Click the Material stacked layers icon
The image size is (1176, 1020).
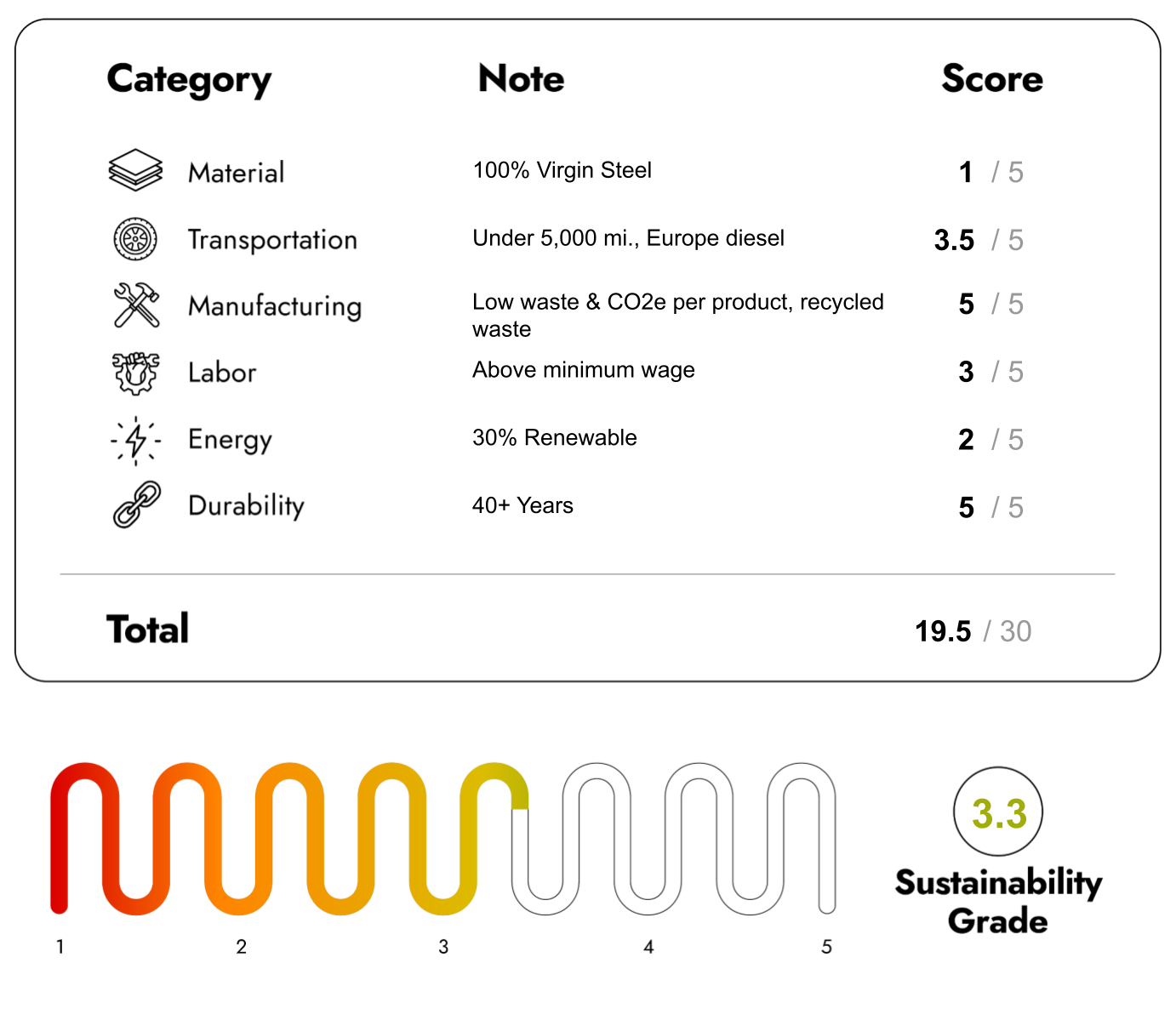pyautogui.click(x=135, y=170)
